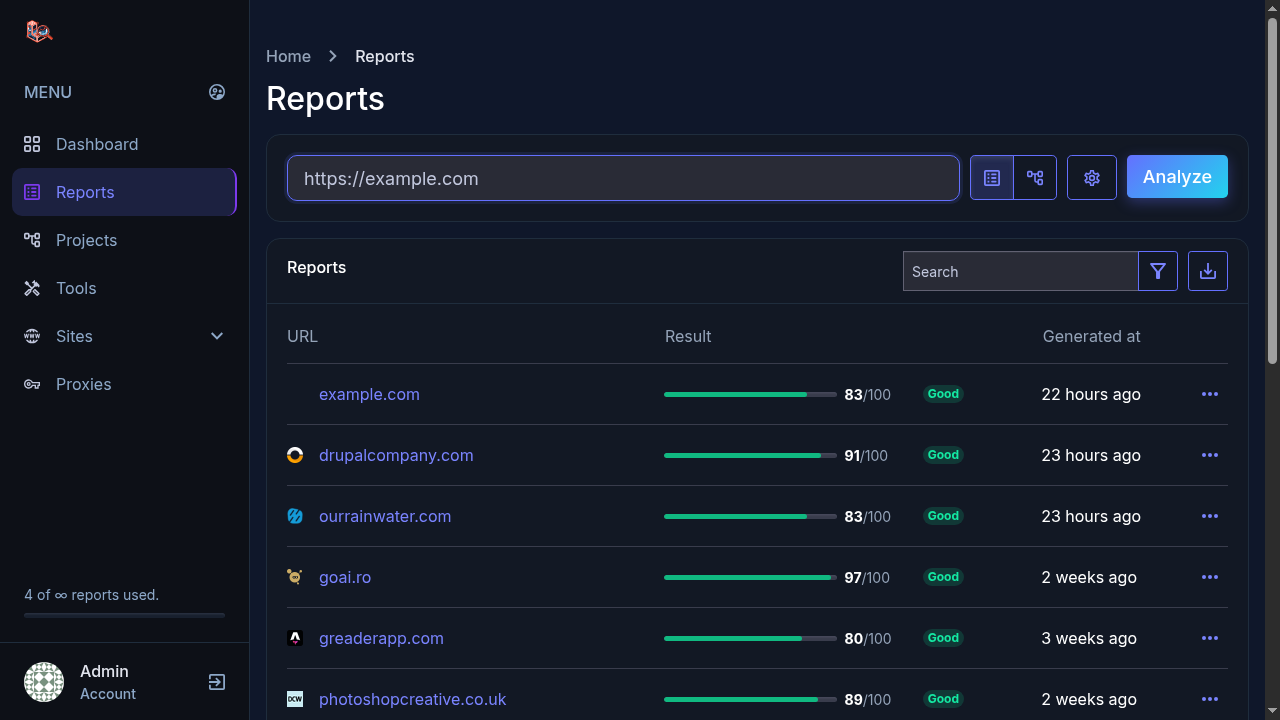Open the goai.ro report

point(345,577)
